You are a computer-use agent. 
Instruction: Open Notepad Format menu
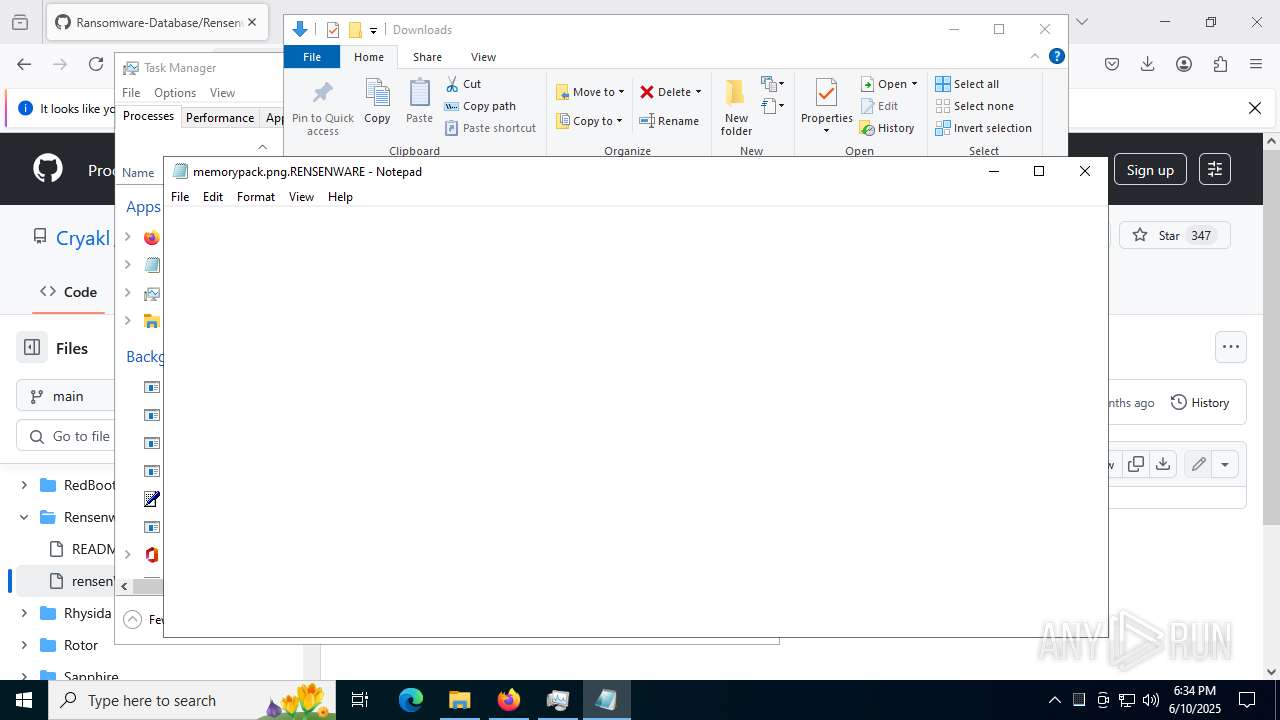[x=256, y=197]
